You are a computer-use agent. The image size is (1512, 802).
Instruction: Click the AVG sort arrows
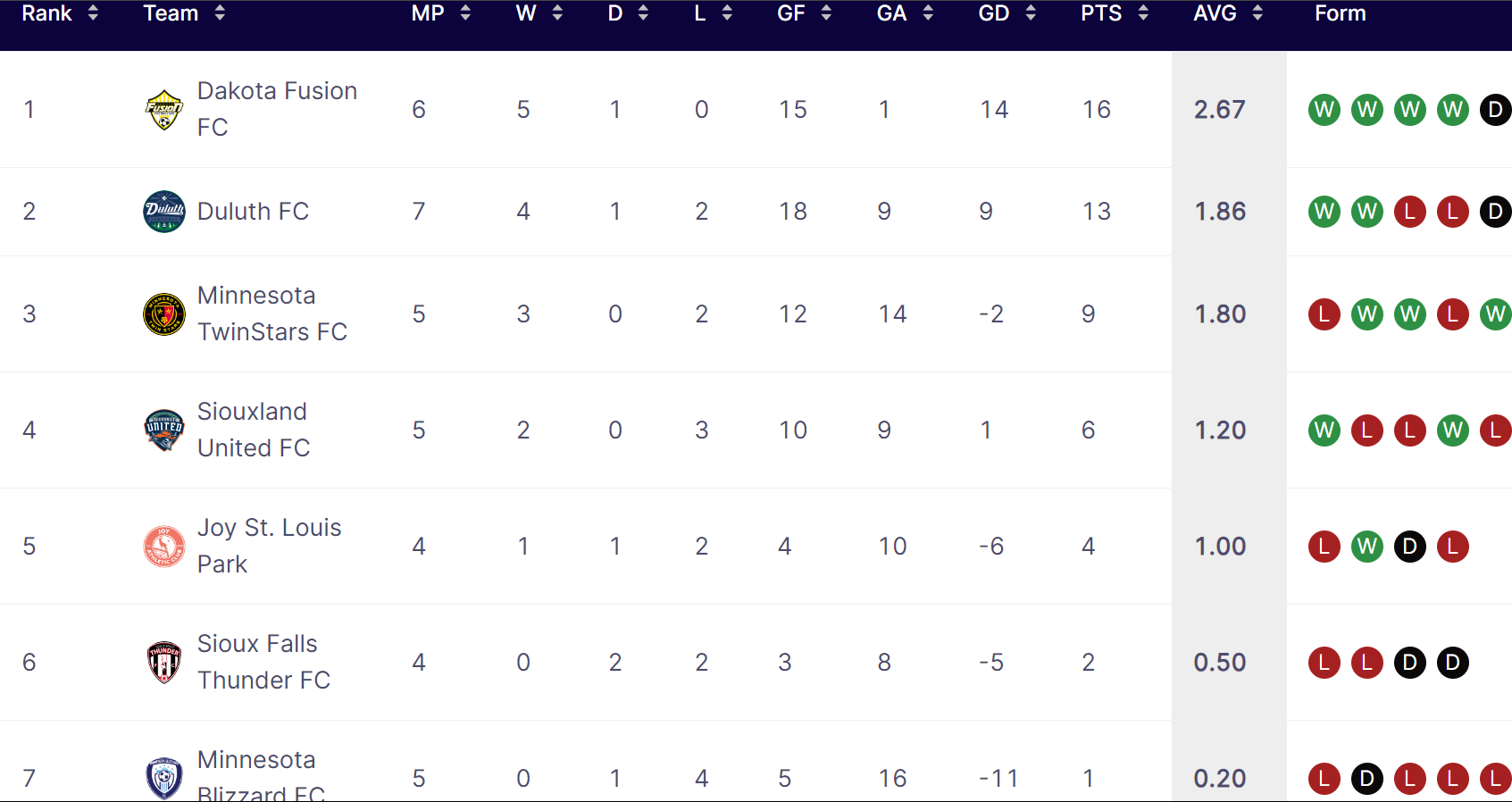point(1258,13)
